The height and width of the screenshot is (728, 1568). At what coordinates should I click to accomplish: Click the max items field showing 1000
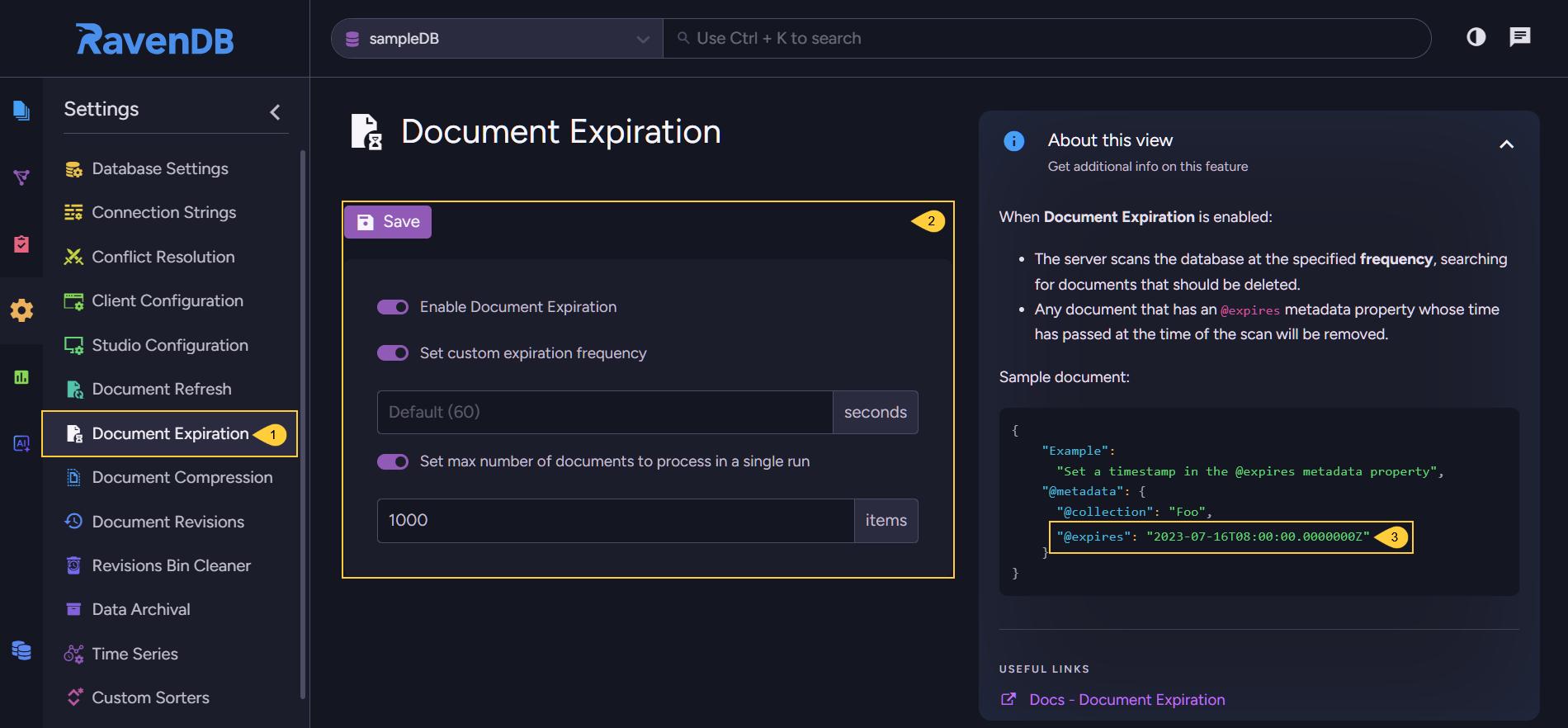coord(616,521)
